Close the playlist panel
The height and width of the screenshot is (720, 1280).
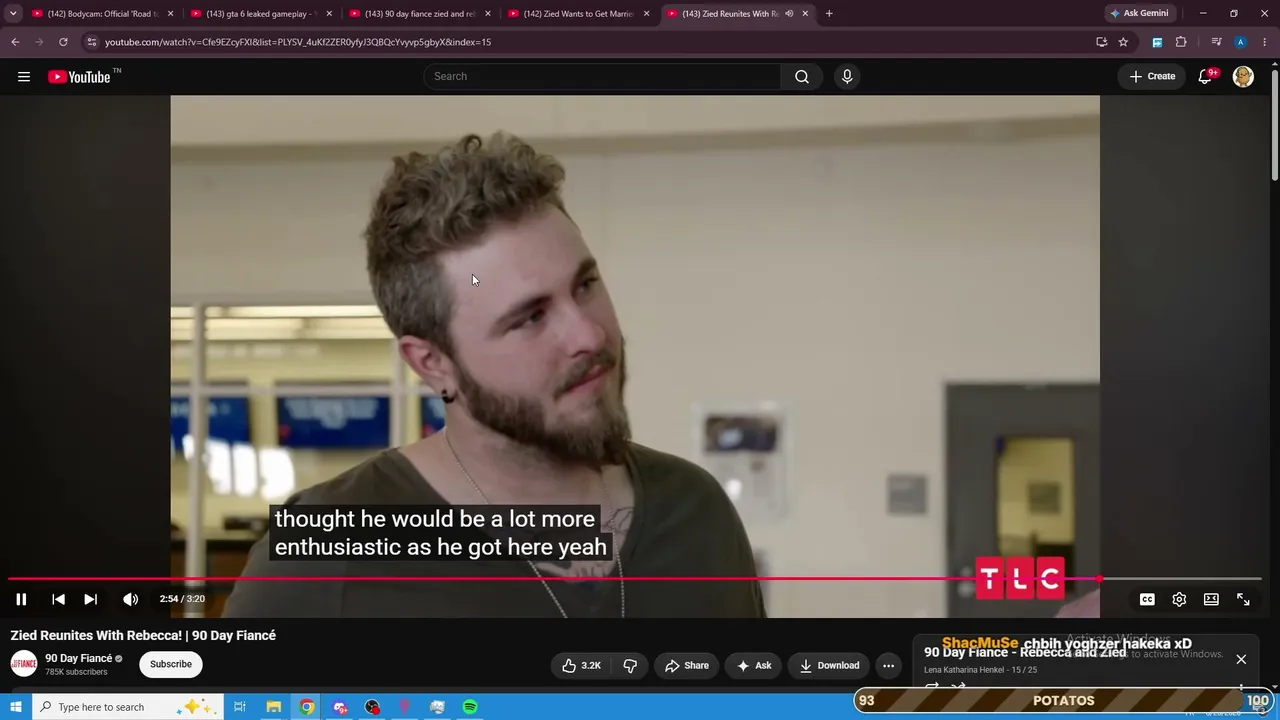1241,659
